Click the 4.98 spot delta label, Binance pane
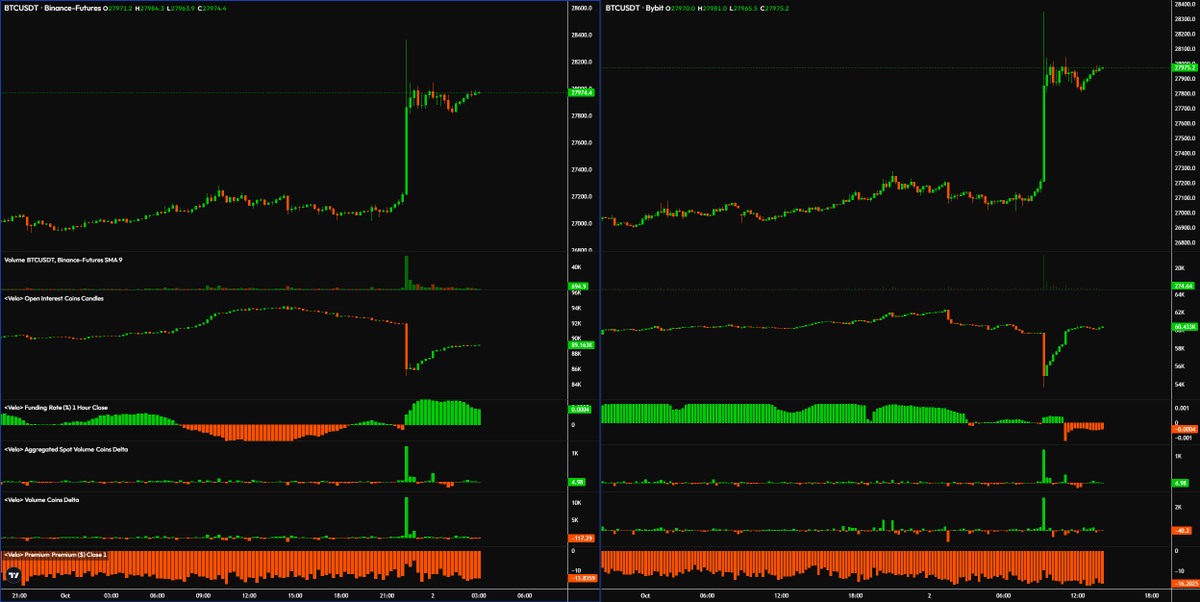 tap(576, 483)
